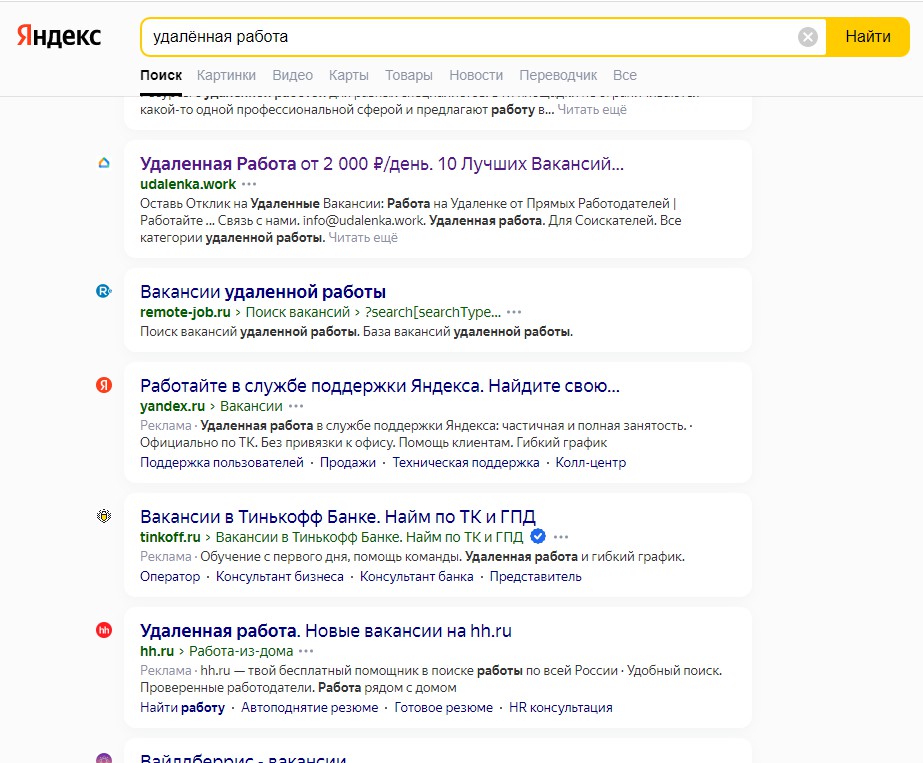Screen dimensions: 923x763
Task: Open the Техническая поддержка sitelink
Action: coord(466,463)
